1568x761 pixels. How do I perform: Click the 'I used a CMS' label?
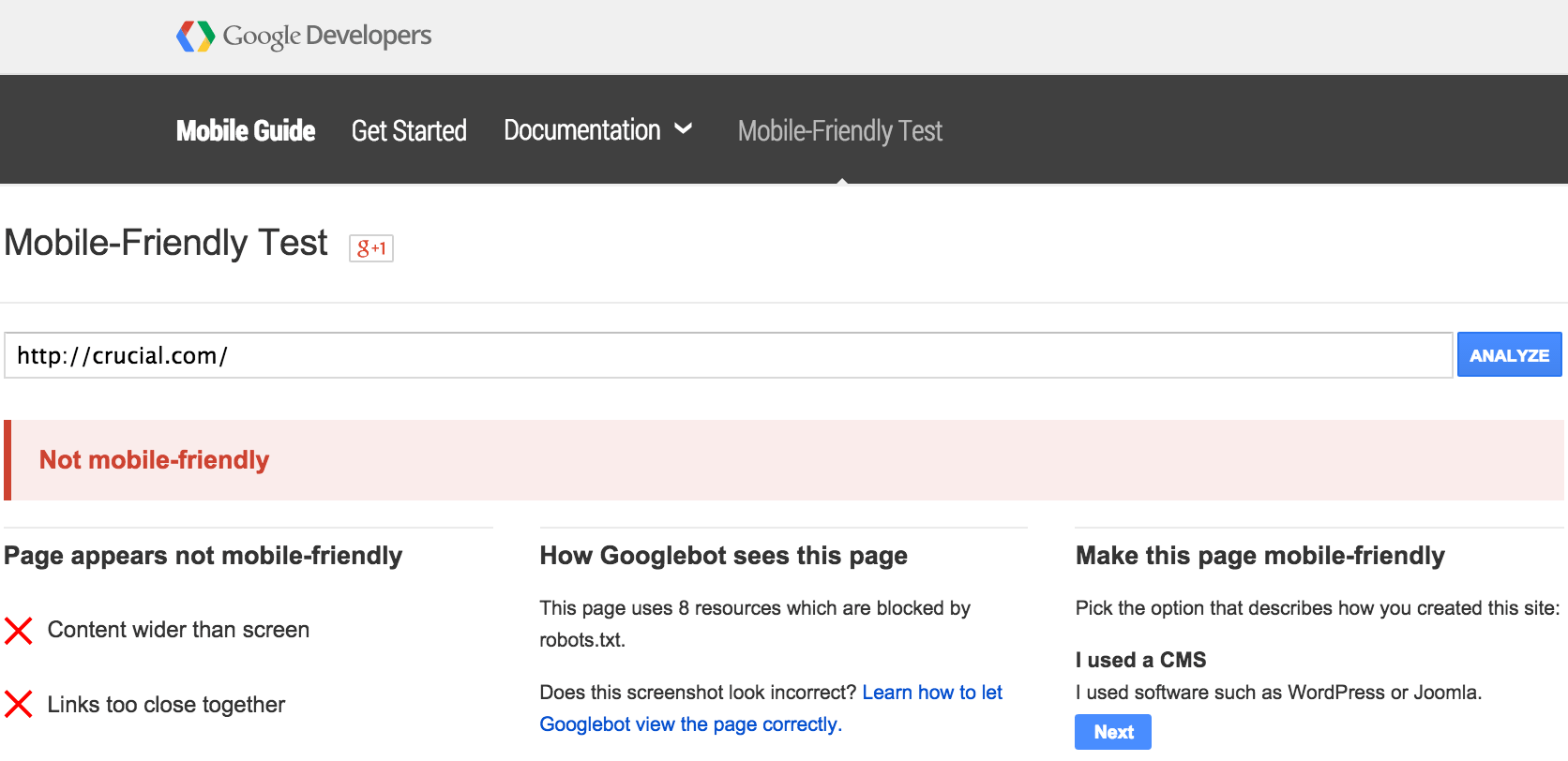(1140, 660)
